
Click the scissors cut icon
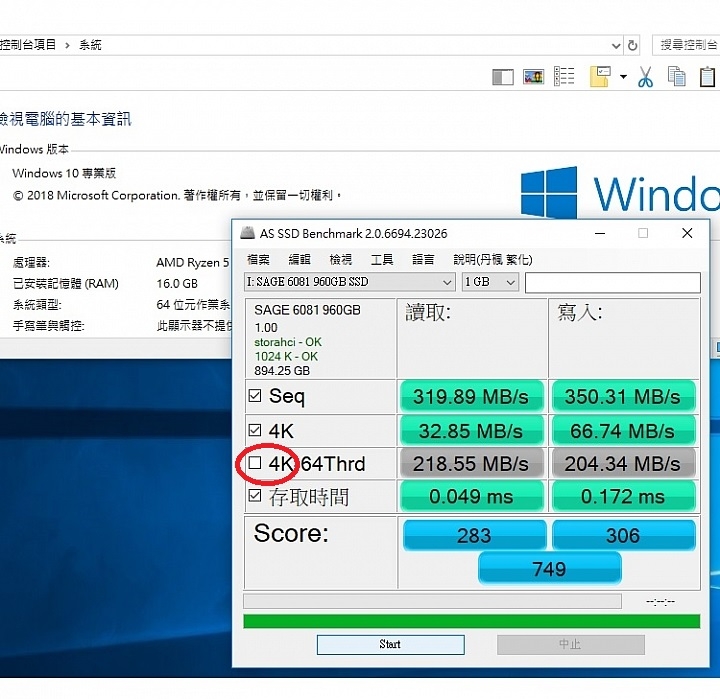pos(645,77)
